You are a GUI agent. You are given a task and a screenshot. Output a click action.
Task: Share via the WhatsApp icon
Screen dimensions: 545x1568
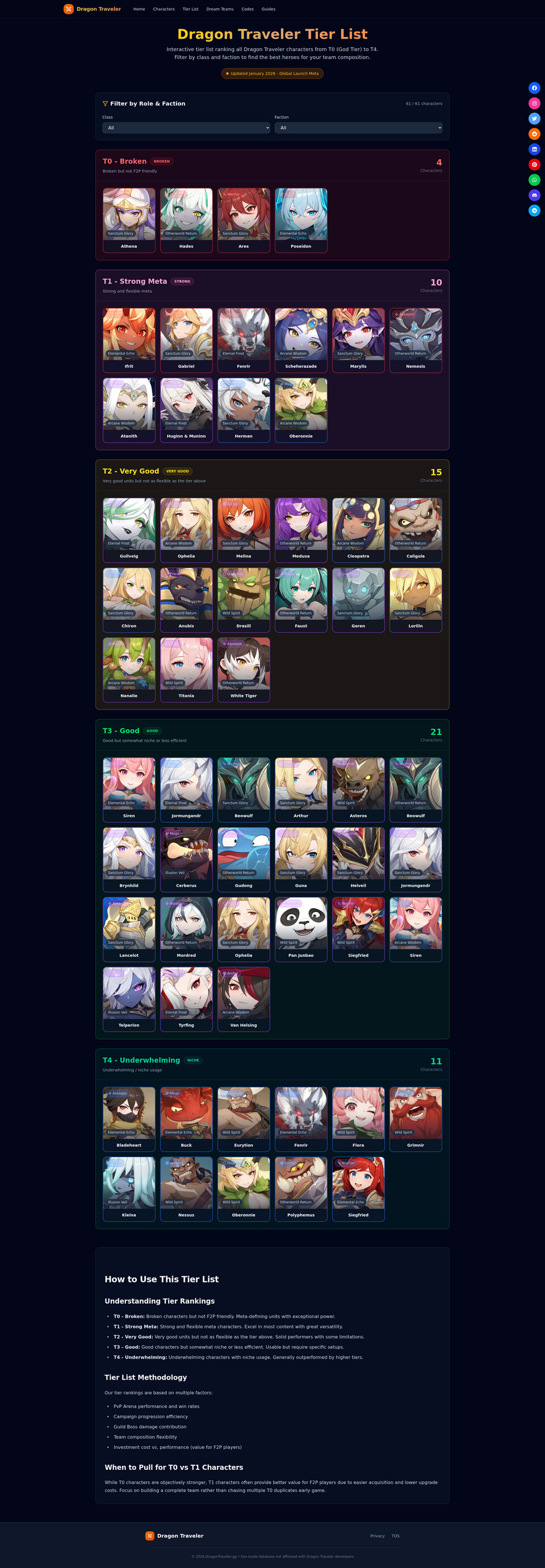534,179
